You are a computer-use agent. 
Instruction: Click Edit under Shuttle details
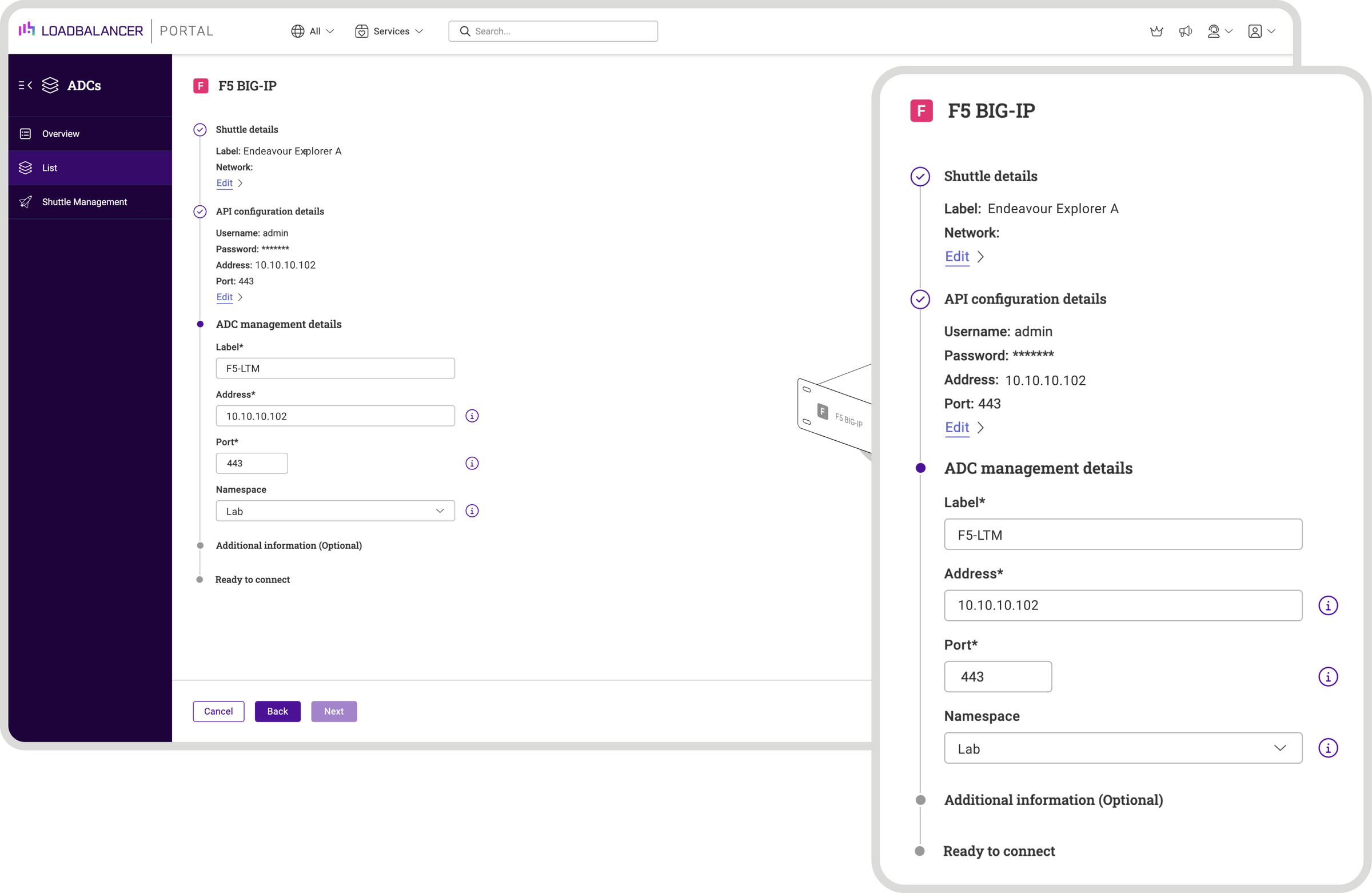click(x=224, y=183)
